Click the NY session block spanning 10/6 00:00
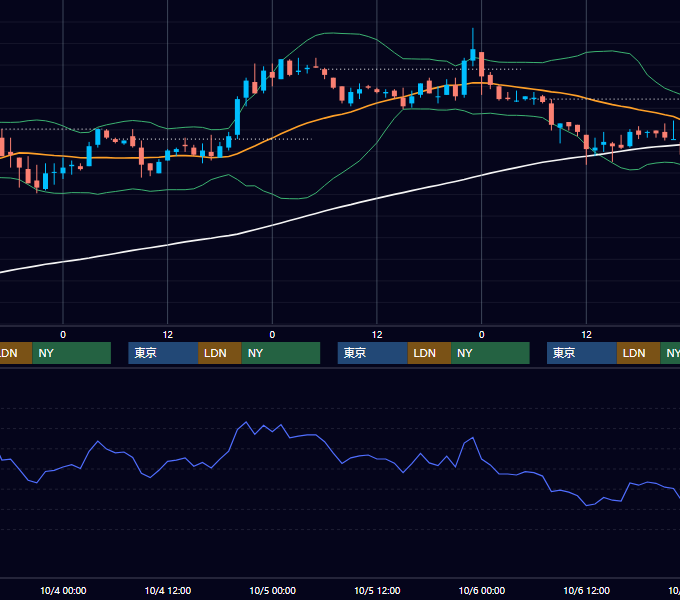Screen dimensions: 680x600 pos(490,353)
